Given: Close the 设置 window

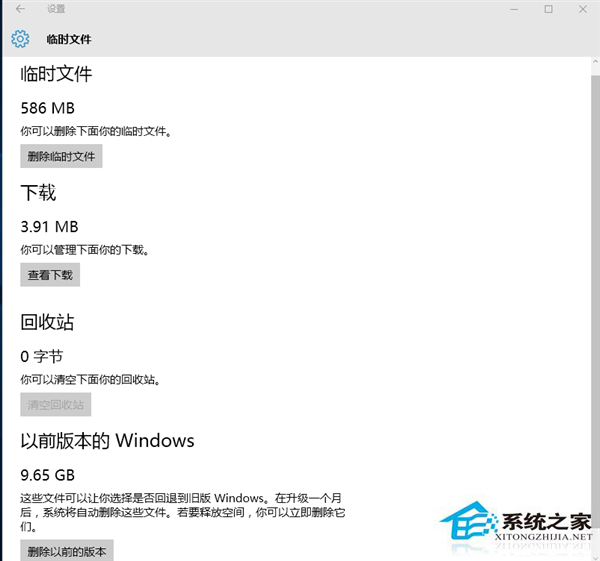Looking at the screenshot, I should point(583,9).
